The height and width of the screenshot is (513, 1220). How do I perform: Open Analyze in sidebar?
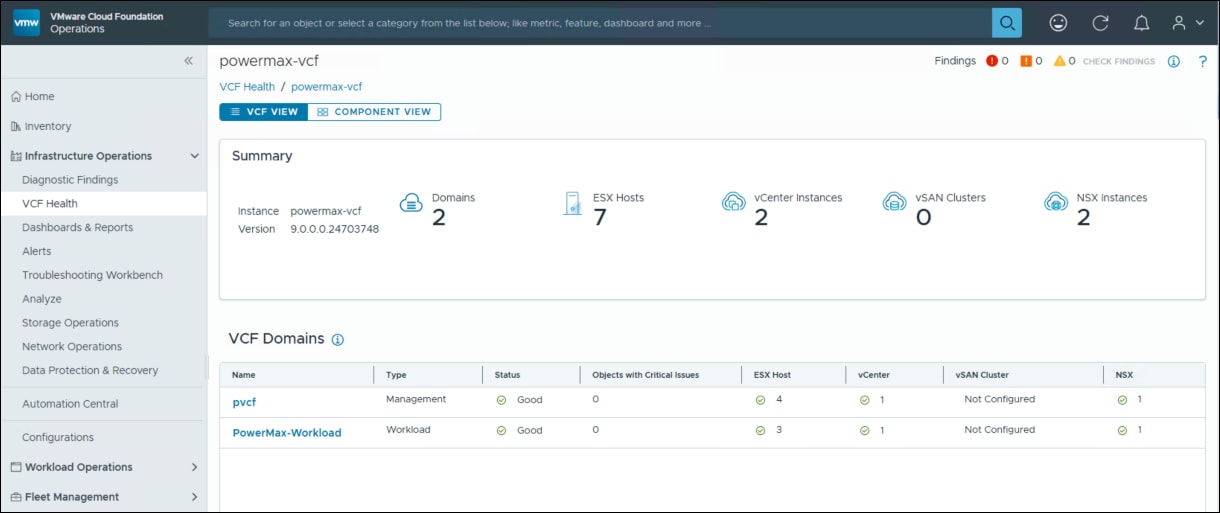(x=42, y=299)
